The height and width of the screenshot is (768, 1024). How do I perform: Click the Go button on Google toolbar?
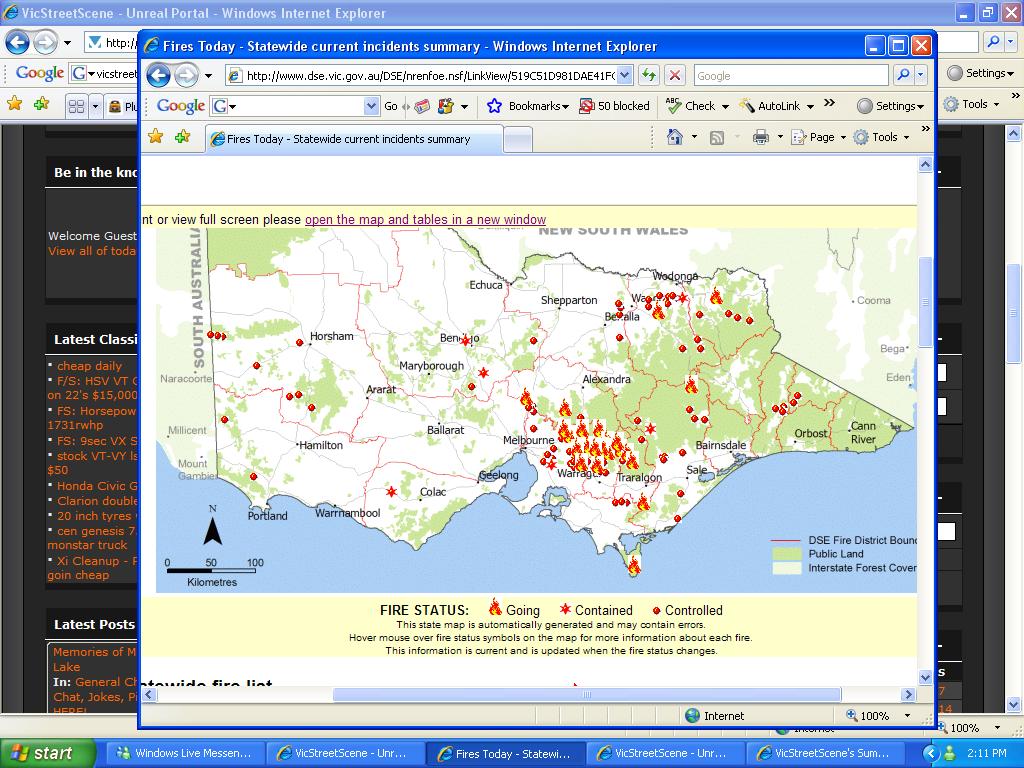coord(391,106)
